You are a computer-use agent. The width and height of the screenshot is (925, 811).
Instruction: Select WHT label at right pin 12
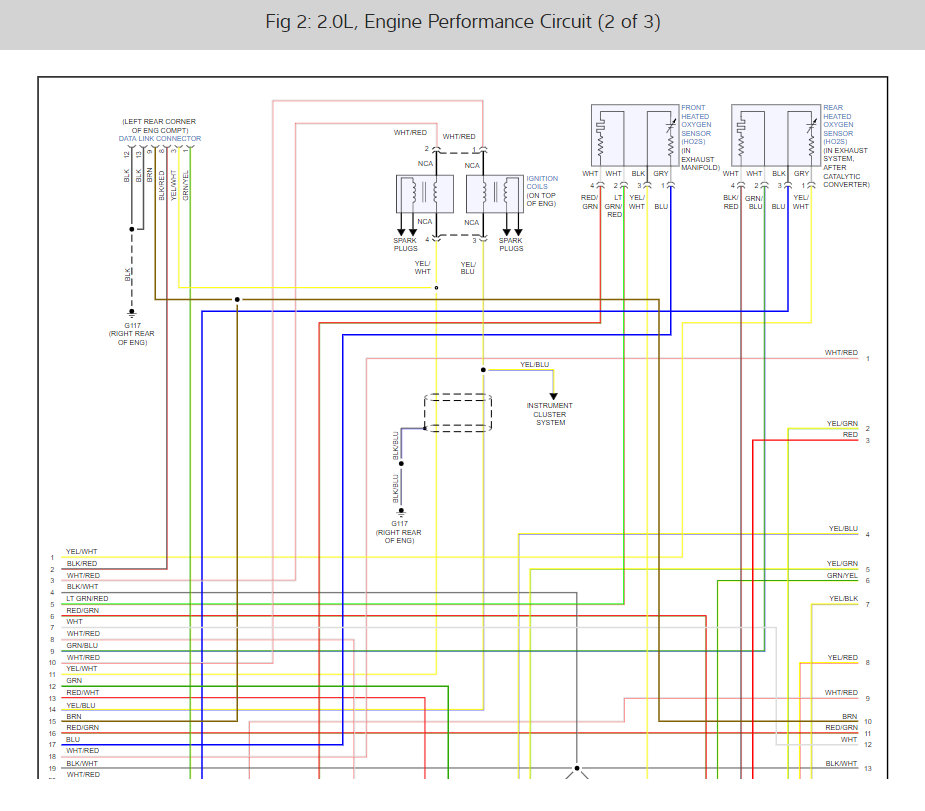tap(849, 740)
